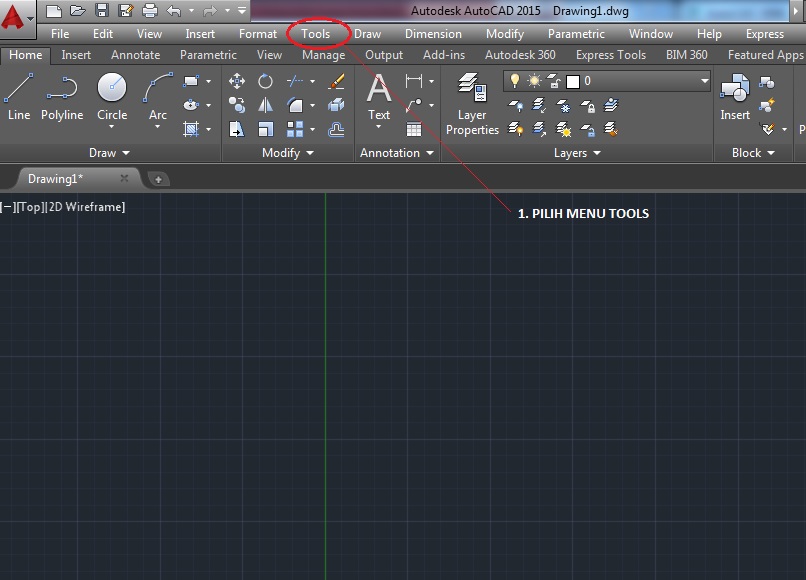806x580 pixels.
Task: Expand the Modify panel
Action: click(x=288, y=153)
